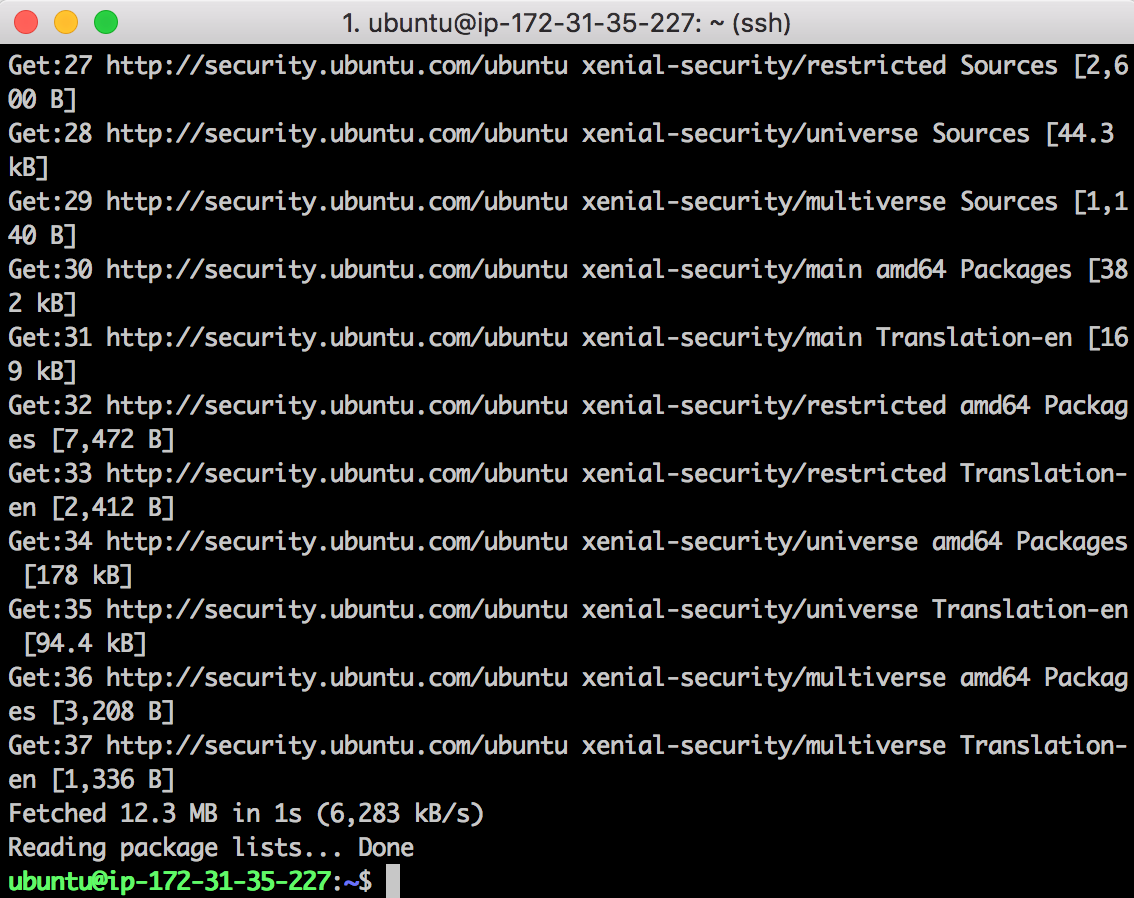Click the red close window button

[26, 22]
